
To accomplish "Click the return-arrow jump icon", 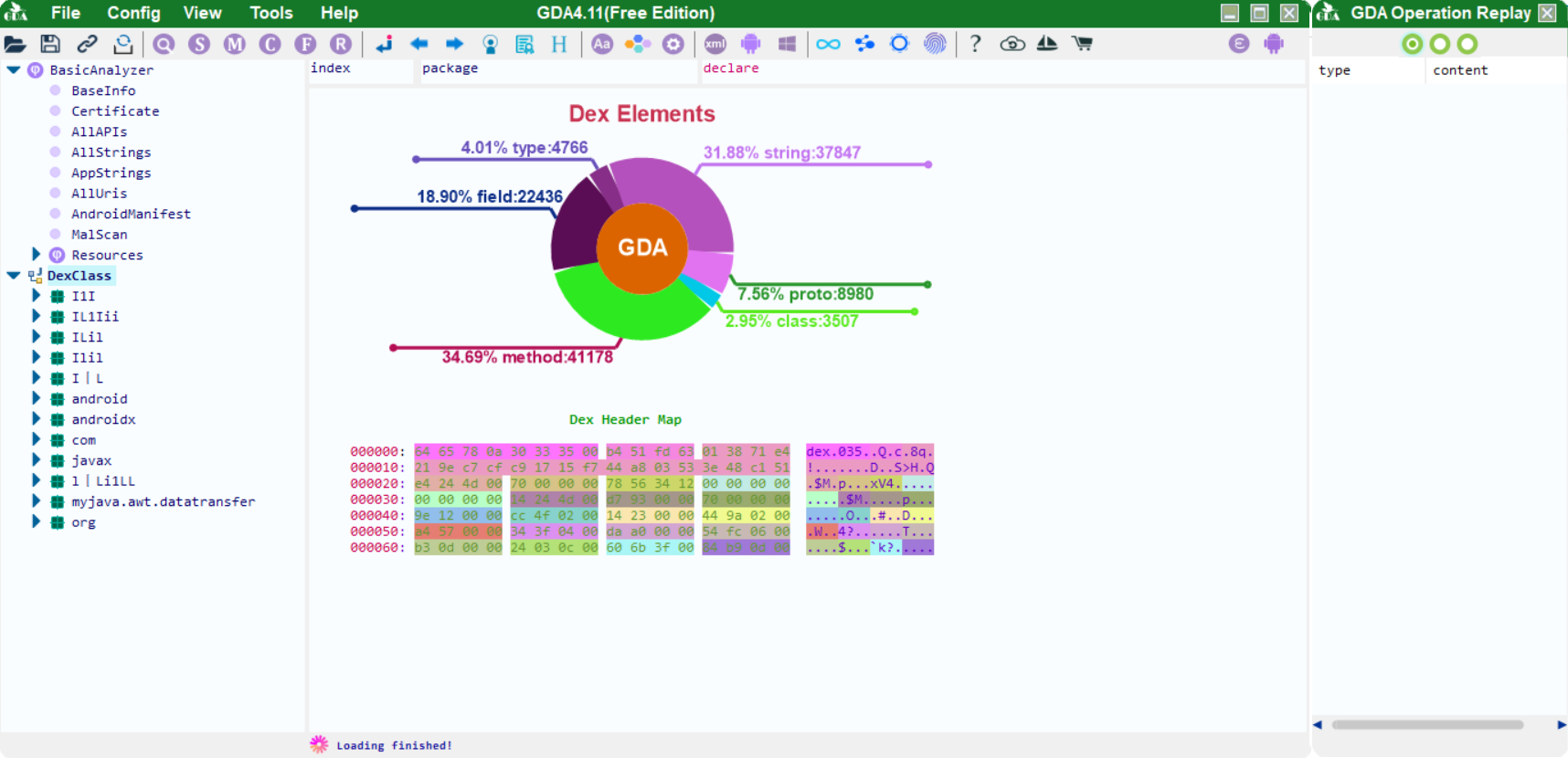I will coord(384,44).
